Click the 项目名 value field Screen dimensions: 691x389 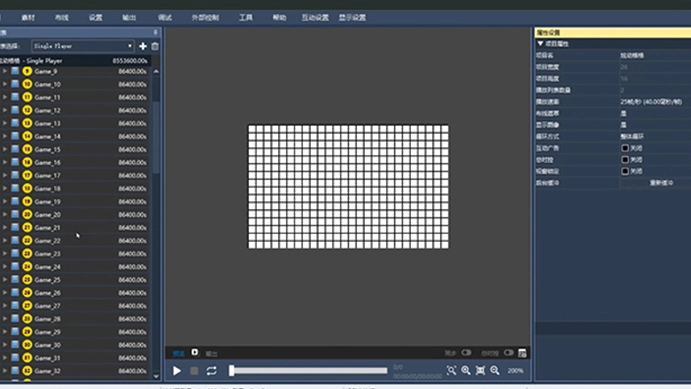pyautogui.click(x=655, y=56)
